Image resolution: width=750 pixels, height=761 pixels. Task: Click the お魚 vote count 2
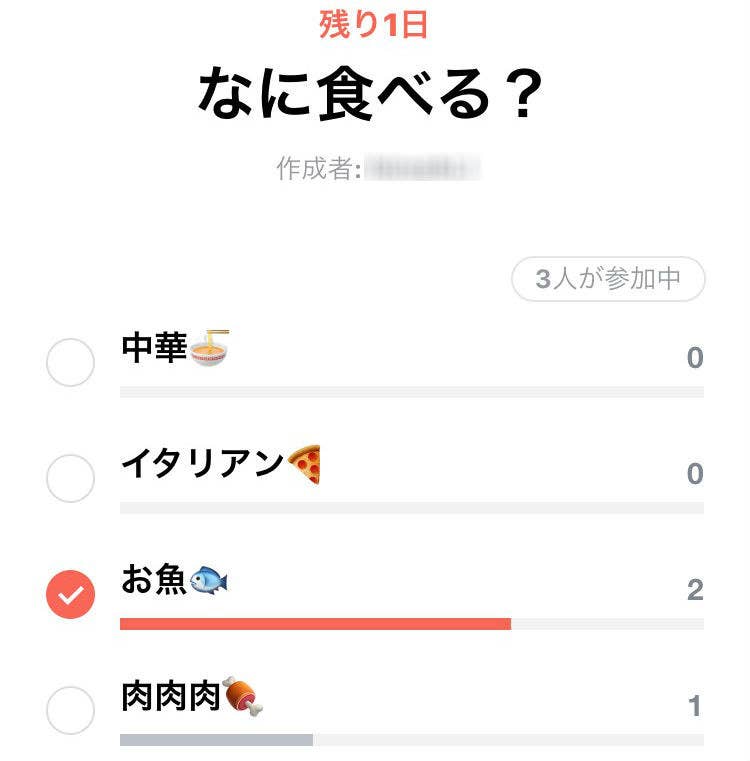click(x=695, y=590)
